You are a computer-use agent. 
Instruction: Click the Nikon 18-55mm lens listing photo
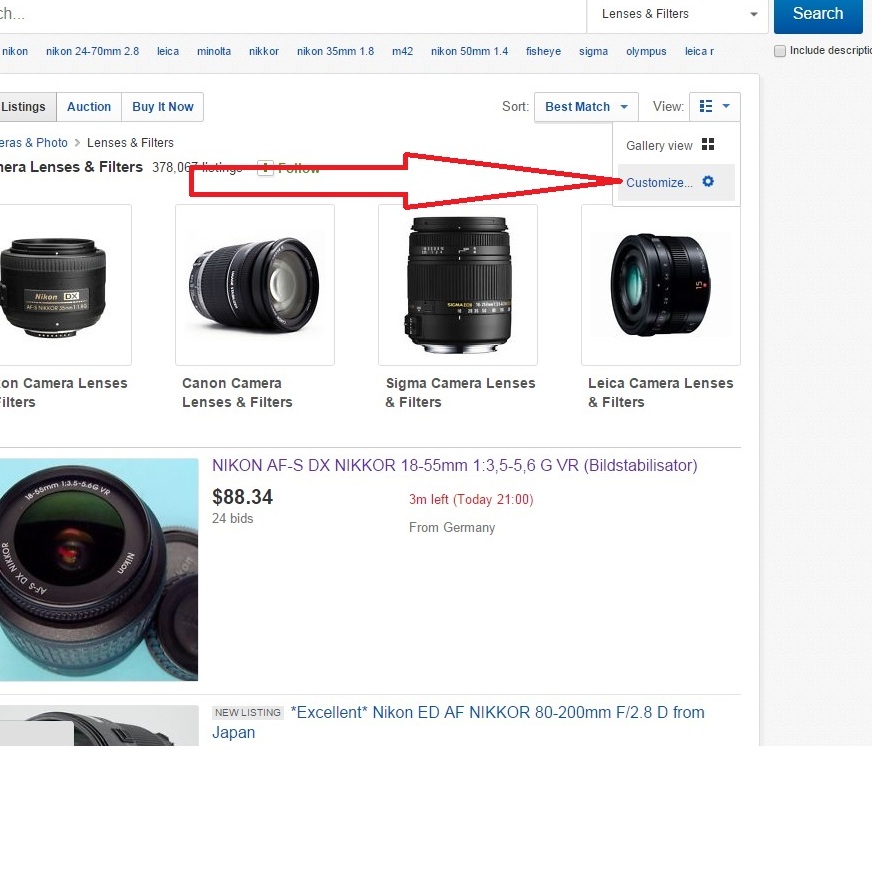[99, 570]
